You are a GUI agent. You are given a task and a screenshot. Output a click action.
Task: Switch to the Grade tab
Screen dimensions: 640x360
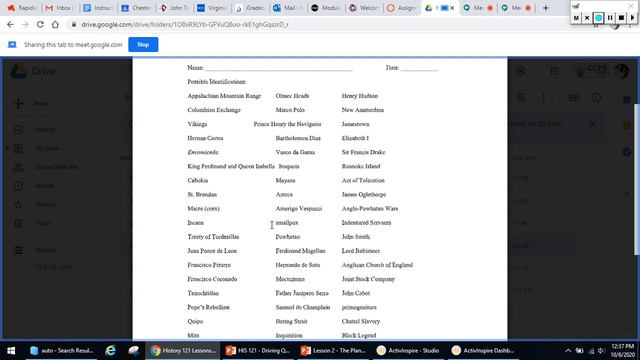click(x=250, y=8)
